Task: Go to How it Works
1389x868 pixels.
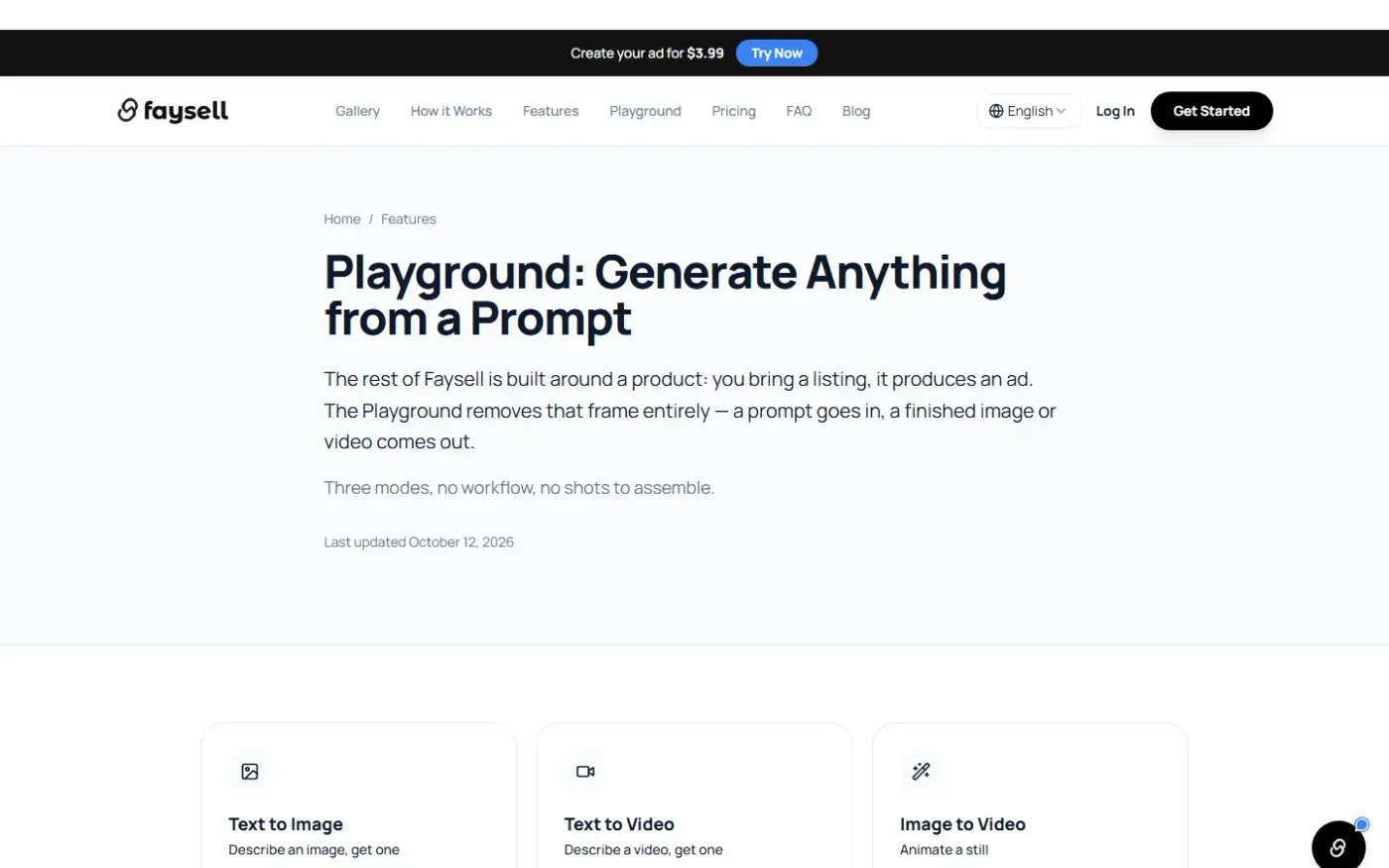Action: tap(451, 111)
